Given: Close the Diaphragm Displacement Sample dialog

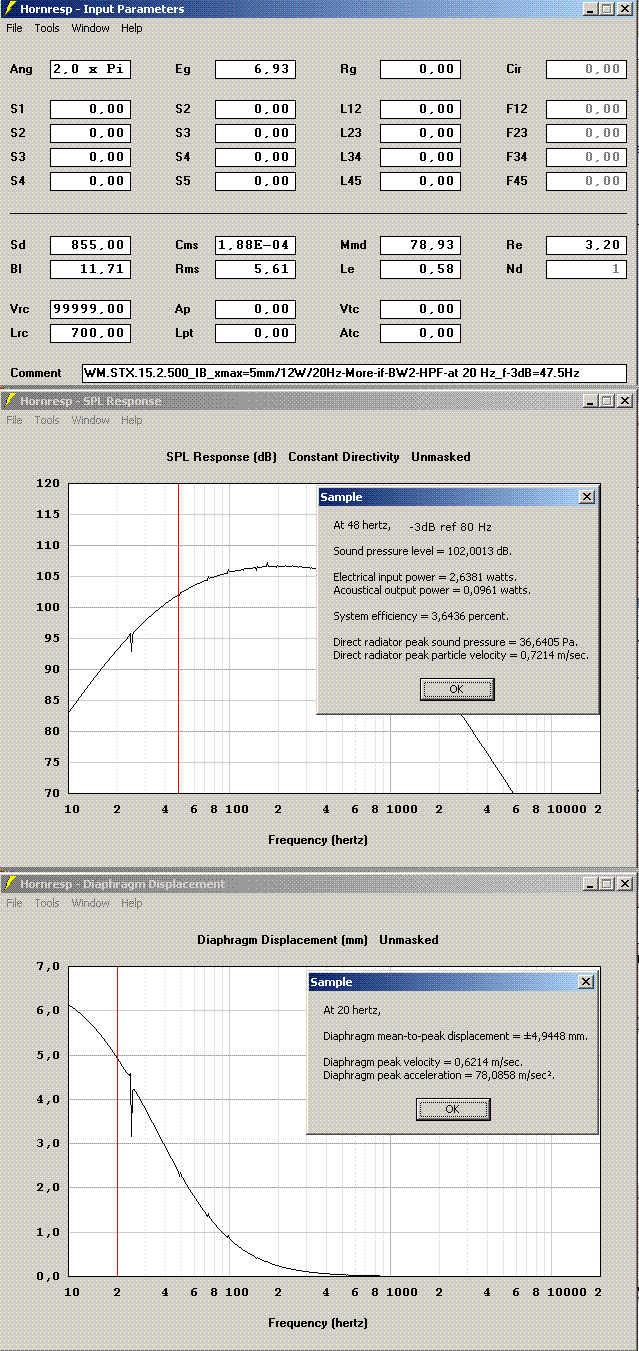Looking at the screenshot, I should [586, 982].
